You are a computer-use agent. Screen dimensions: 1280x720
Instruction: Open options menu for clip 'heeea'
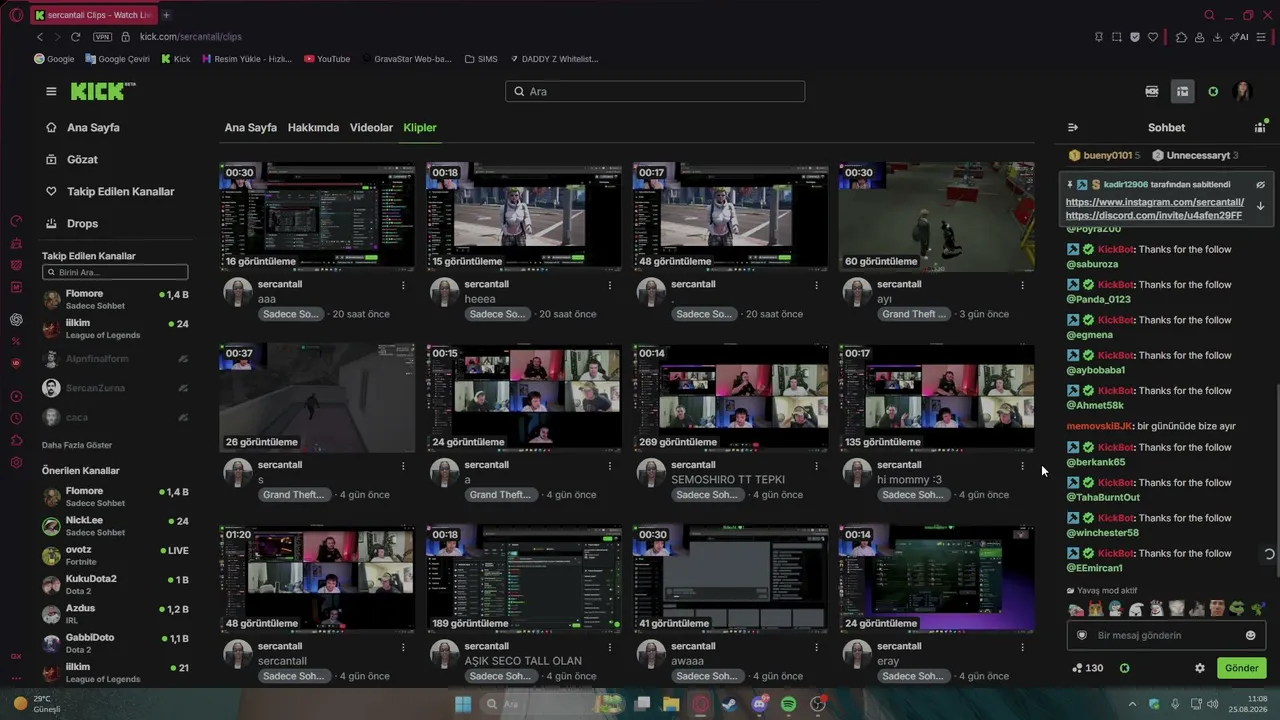click(x=610, y=285)
